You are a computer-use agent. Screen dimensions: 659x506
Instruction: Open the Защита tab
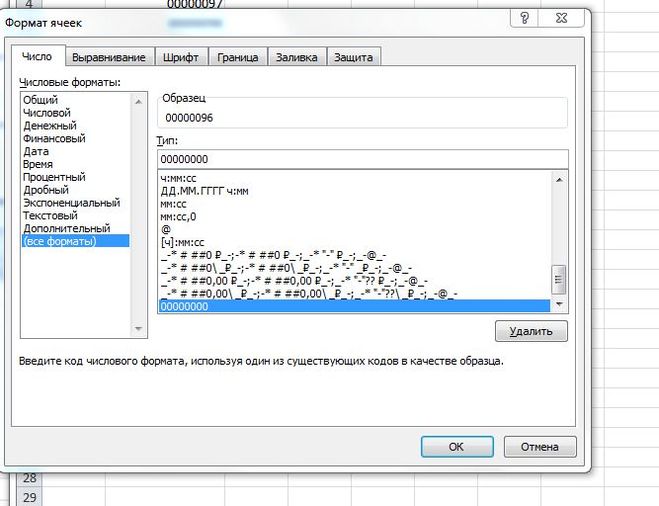(355, 58)
